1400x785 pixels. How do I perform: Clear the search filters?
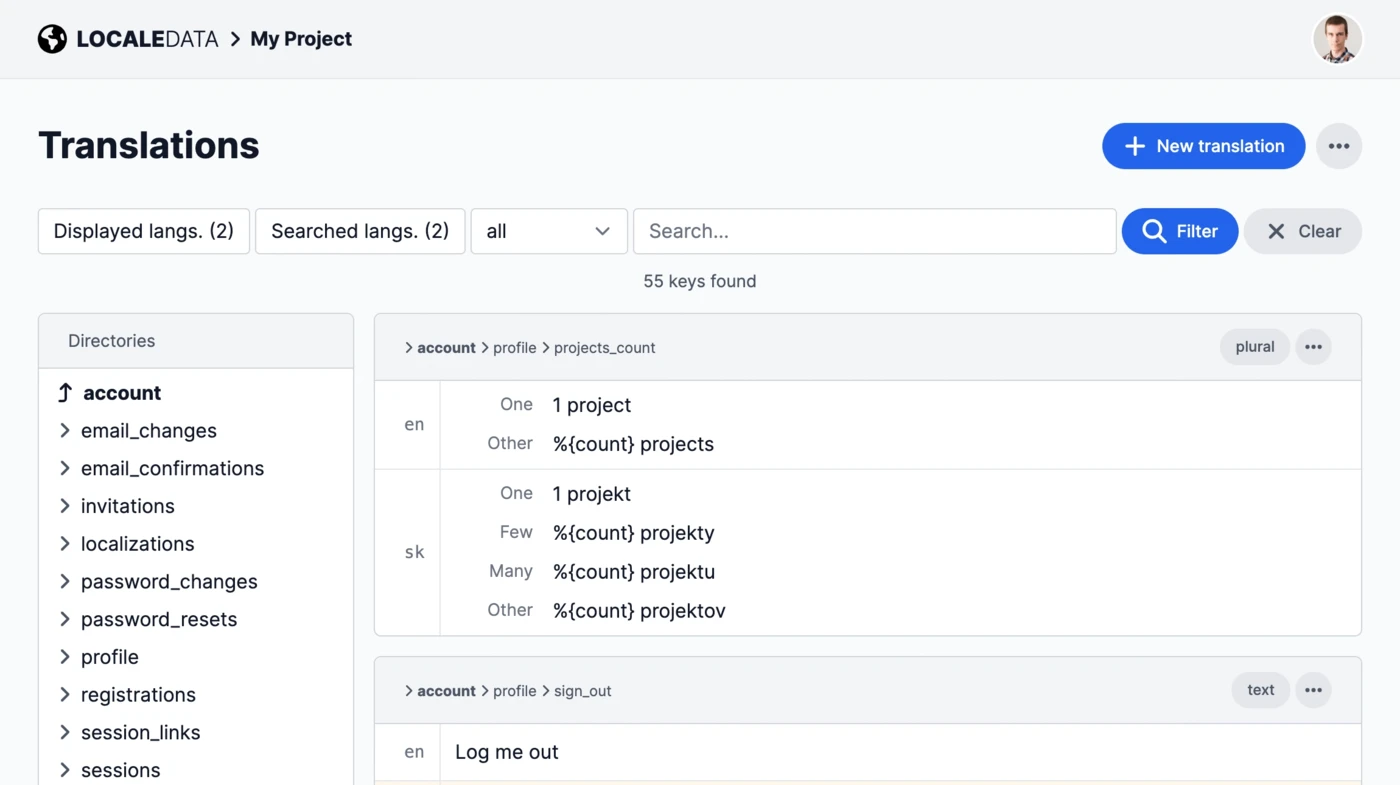pos(1303,231)
